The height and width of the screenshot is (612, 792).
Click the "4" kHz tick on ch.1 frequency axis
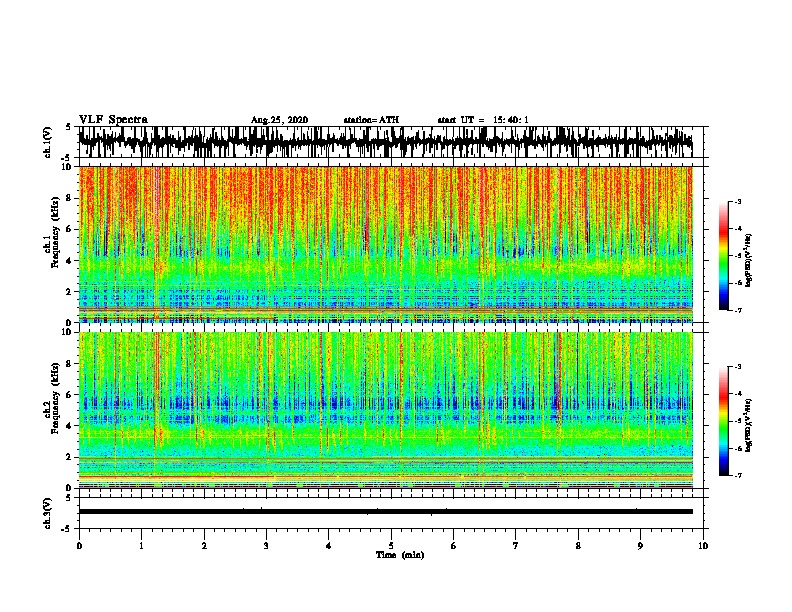click(x=70, y=261)
